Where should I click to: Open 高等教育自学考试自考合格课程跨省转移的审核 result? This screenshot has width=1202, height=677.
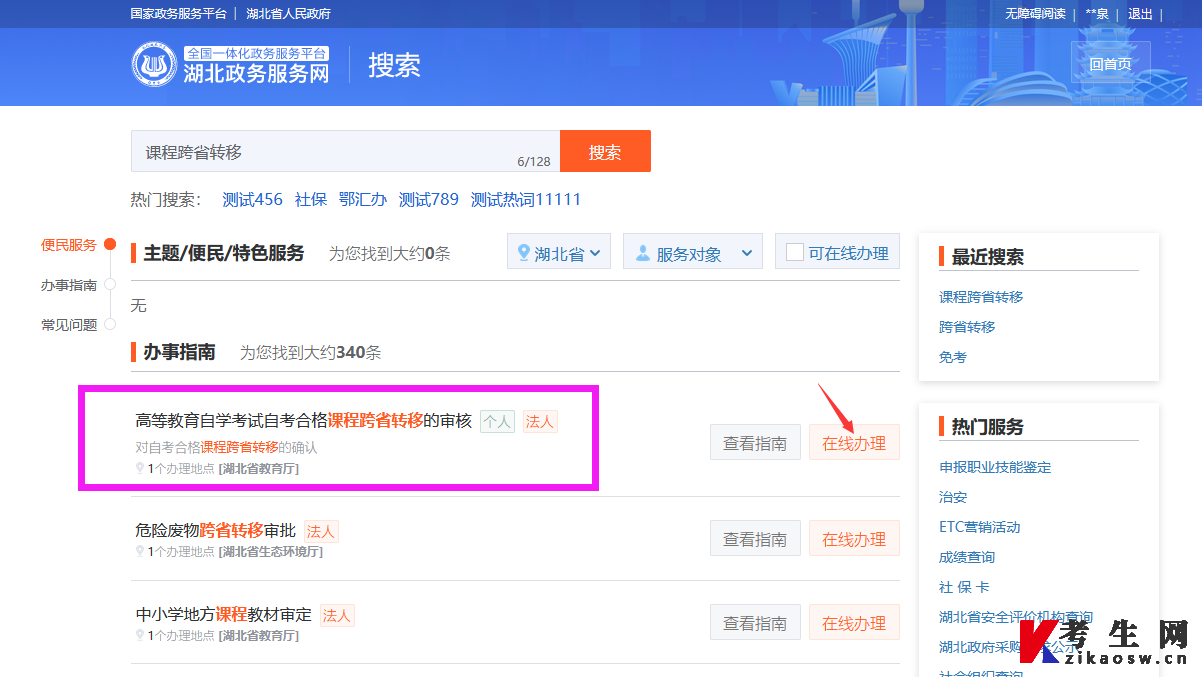coord(303,421)
